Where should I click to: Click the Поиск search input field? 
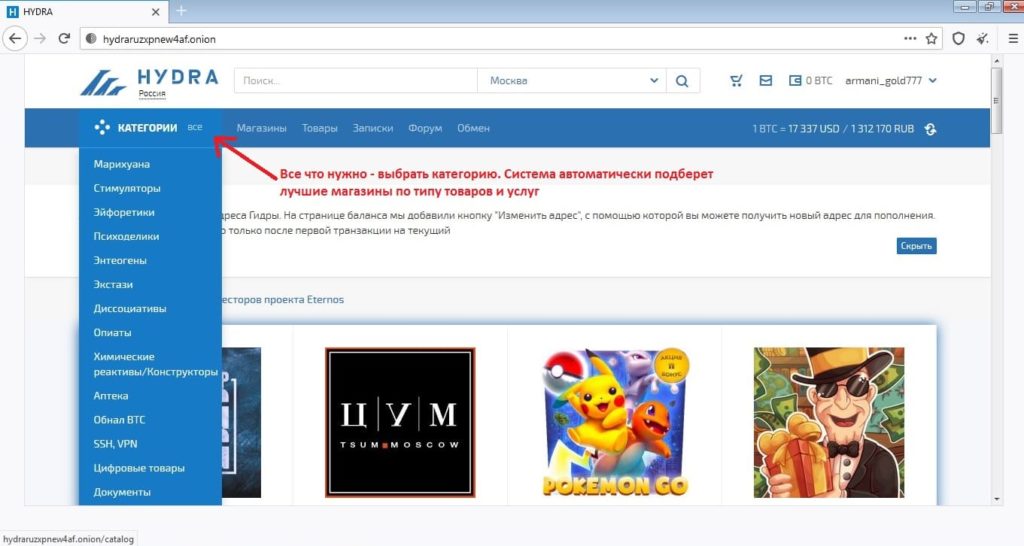[355, 81]
